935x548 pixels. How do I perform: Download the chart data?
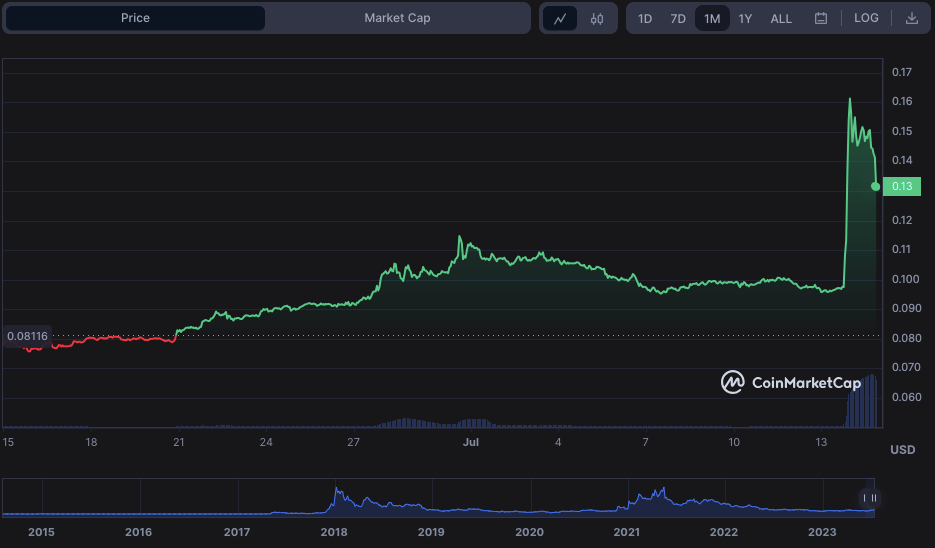click(912, 18)
